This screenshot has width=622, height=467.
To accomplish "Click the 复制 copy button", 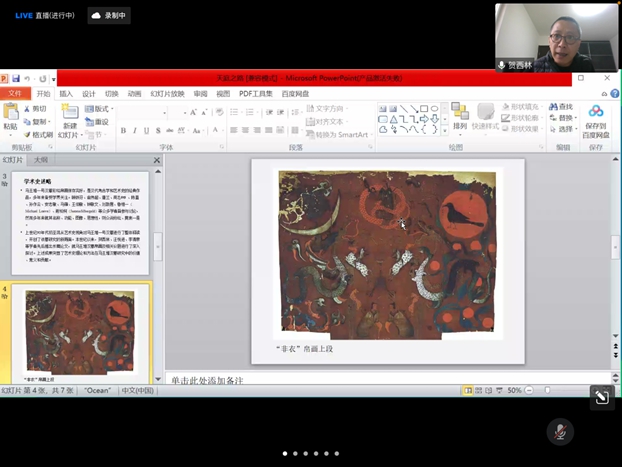I will pos(36,121).
